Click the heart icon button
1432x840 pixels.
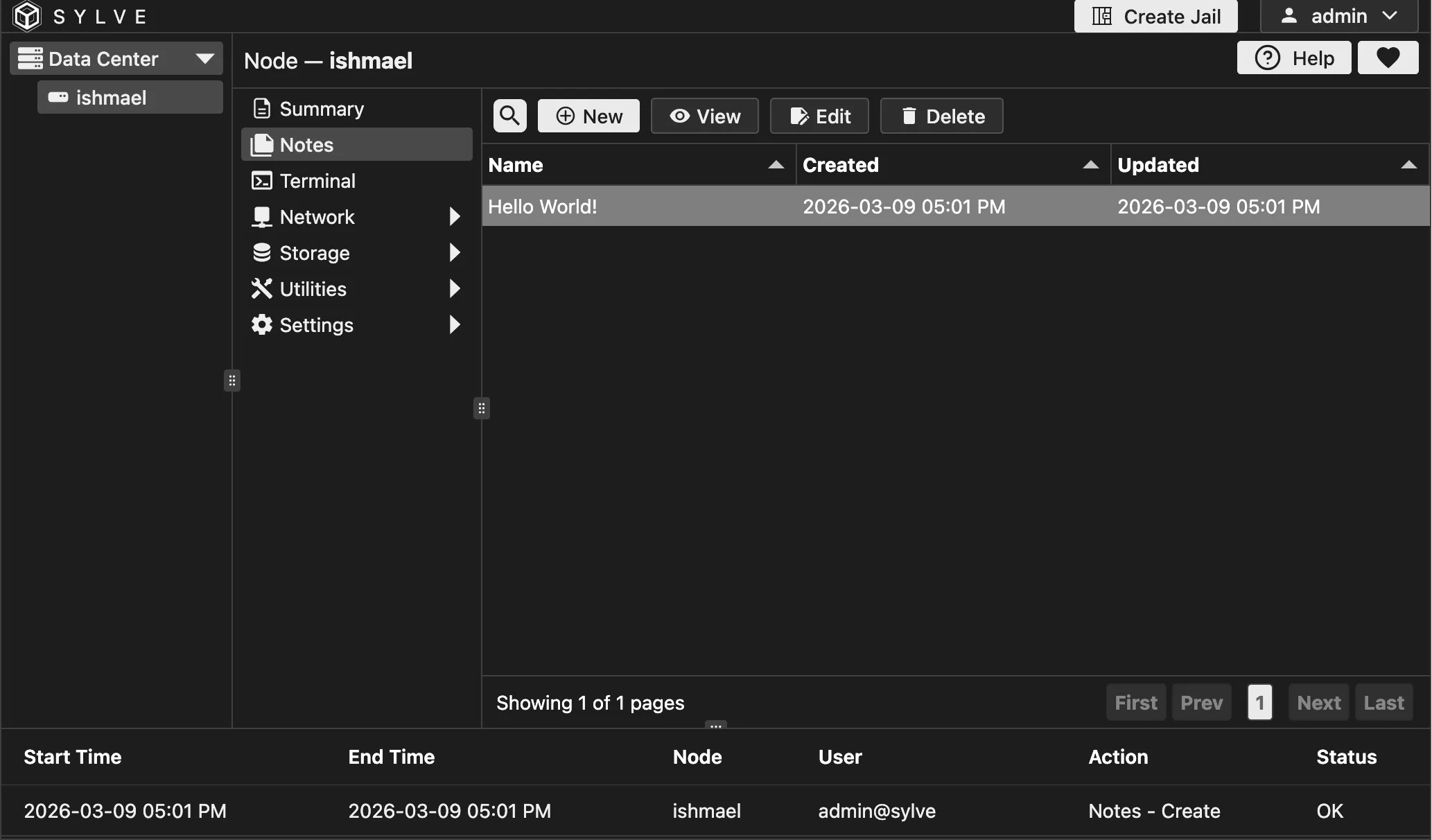tap(1388, 58)
